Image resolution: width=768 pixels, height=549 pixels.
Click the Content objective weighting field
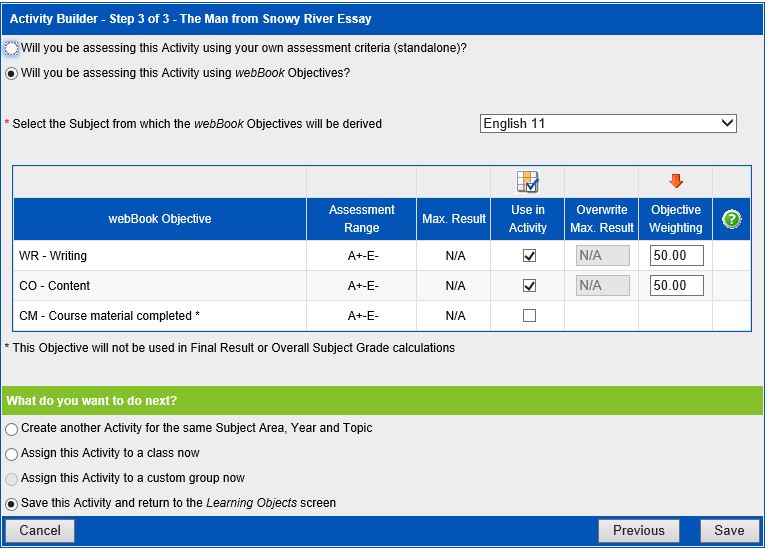pyautogui.click(x=676, y=286)
